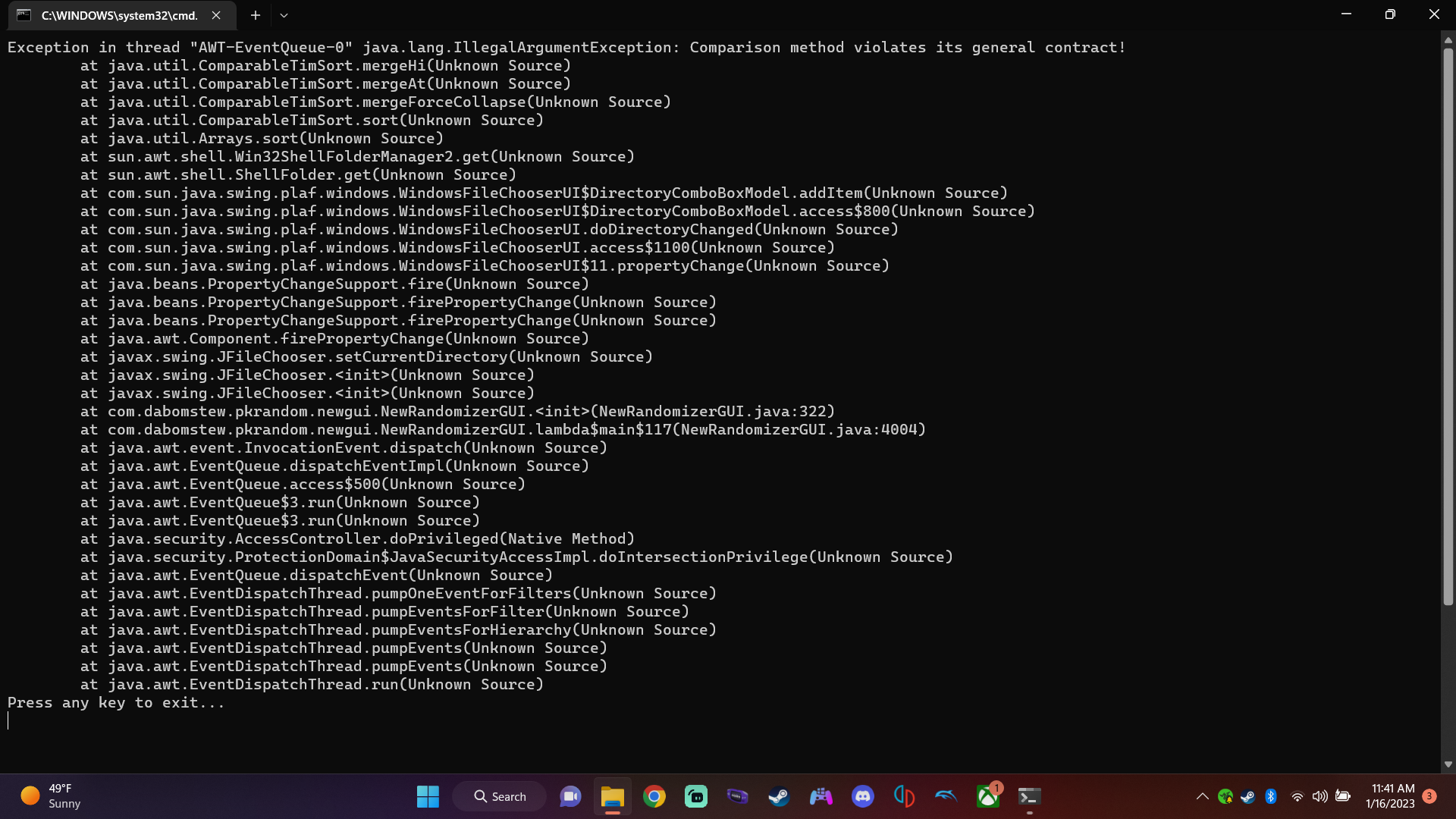This screenshot has width=1456, height=819.
Task: Open Streamlabs from the taskbar
Action: tap(696, 796)
